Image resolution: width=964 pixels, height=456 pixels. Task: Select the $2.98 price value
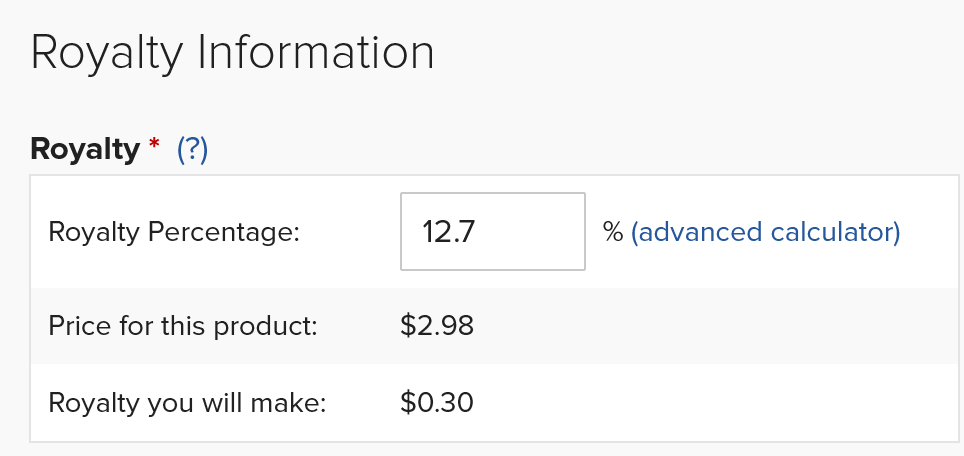[x=437, y=326]
